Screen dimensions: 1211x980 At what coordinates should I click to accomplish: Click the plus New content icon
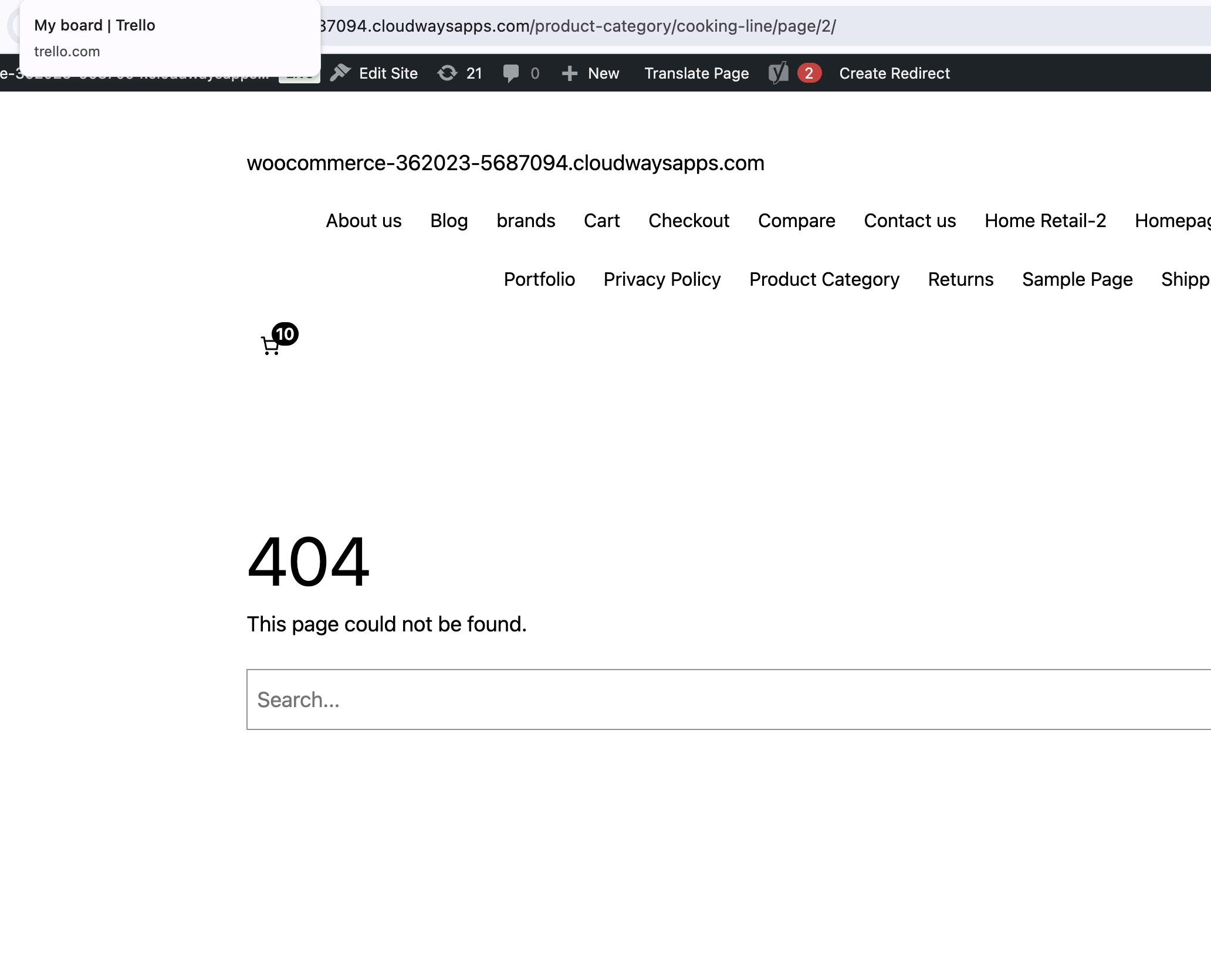(570, 73)
